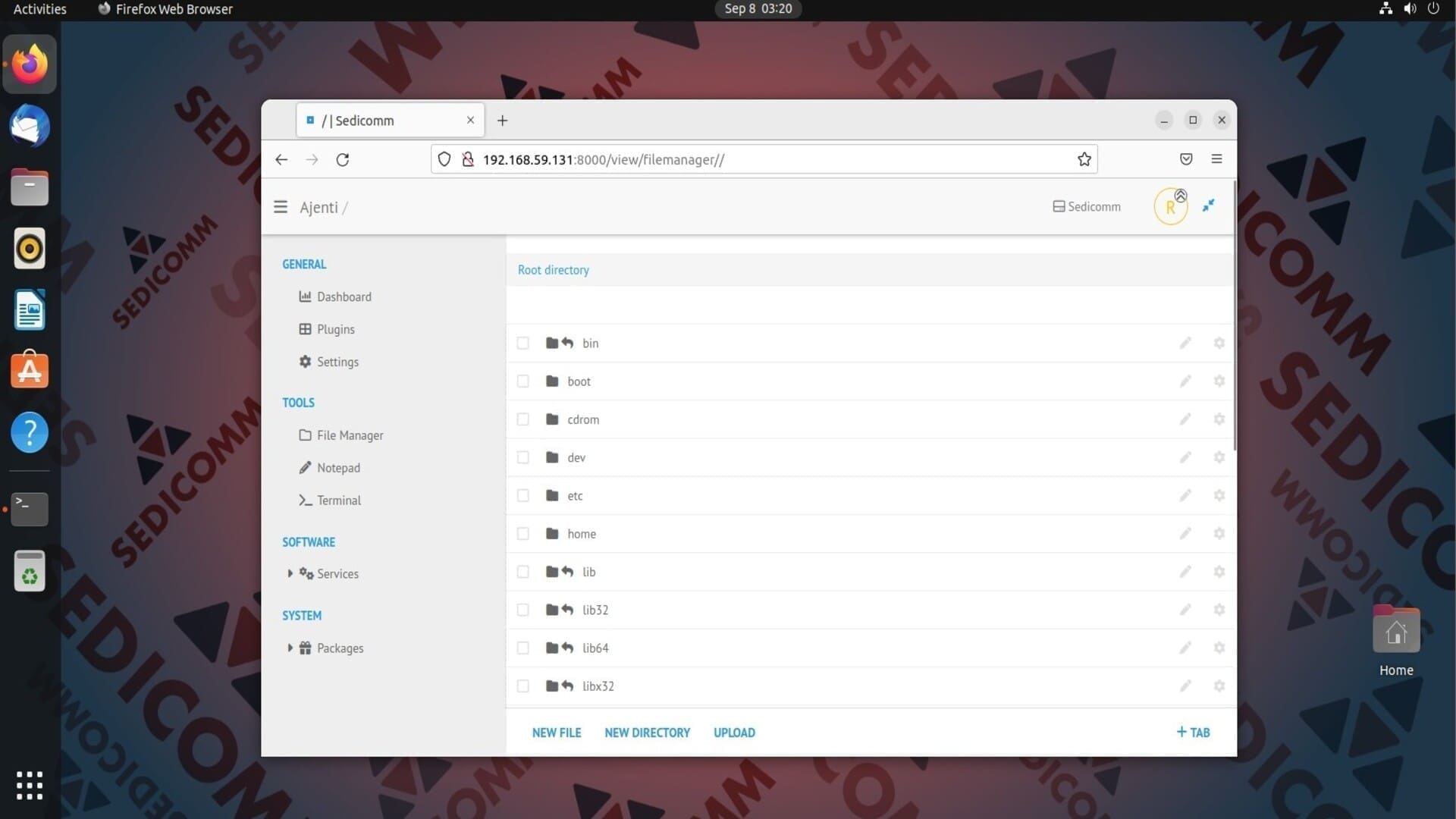This screenshot has width=1456, height=819.
Task: Tick the checkbox next to cdrom
Action: [x=523, y=419]
